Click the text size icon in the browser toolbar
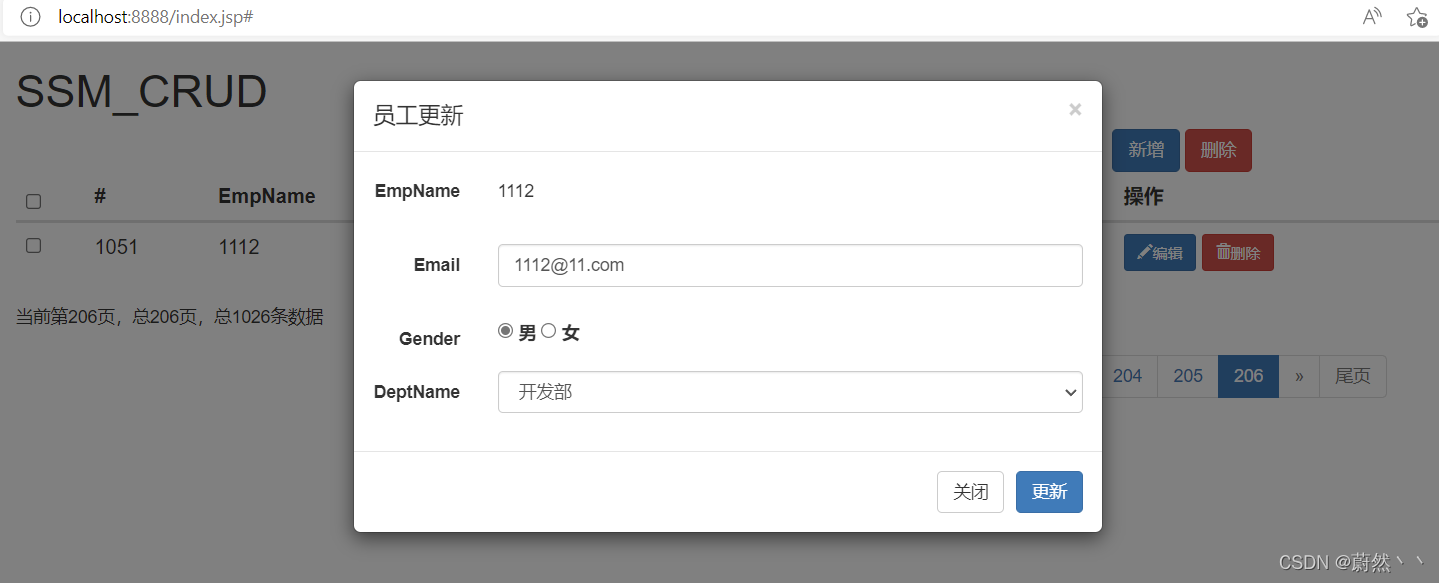The width and height of the screenshot is (1439, 583). click(1371, 15)
